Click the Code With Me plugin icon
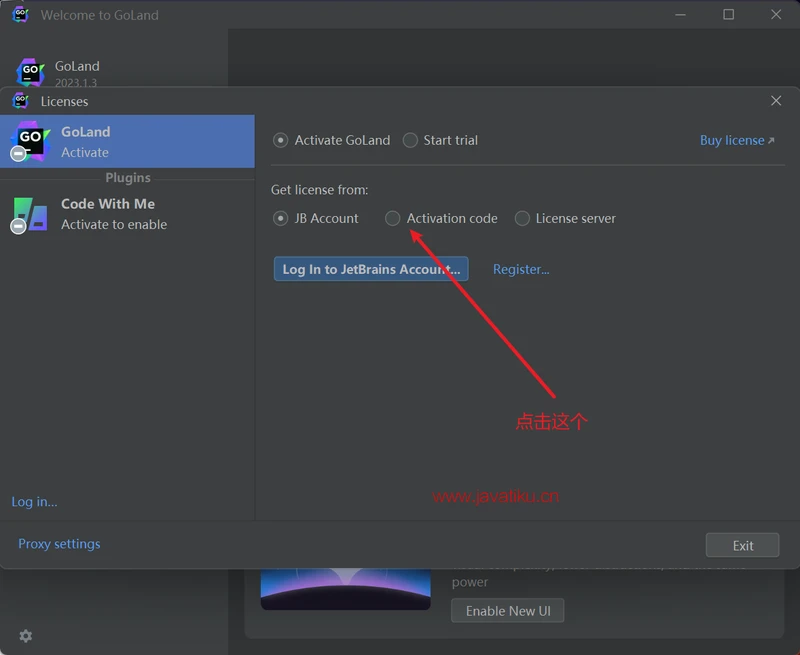The height and width of the screenshot is (655, 800). coord(30,213)
